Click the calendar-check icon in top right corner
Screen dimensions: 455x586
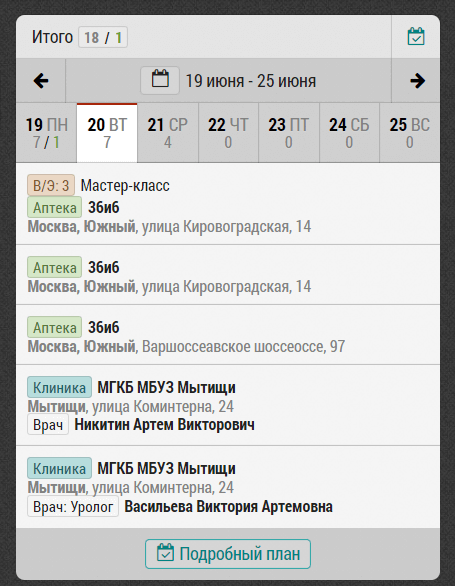pos(416,37)
